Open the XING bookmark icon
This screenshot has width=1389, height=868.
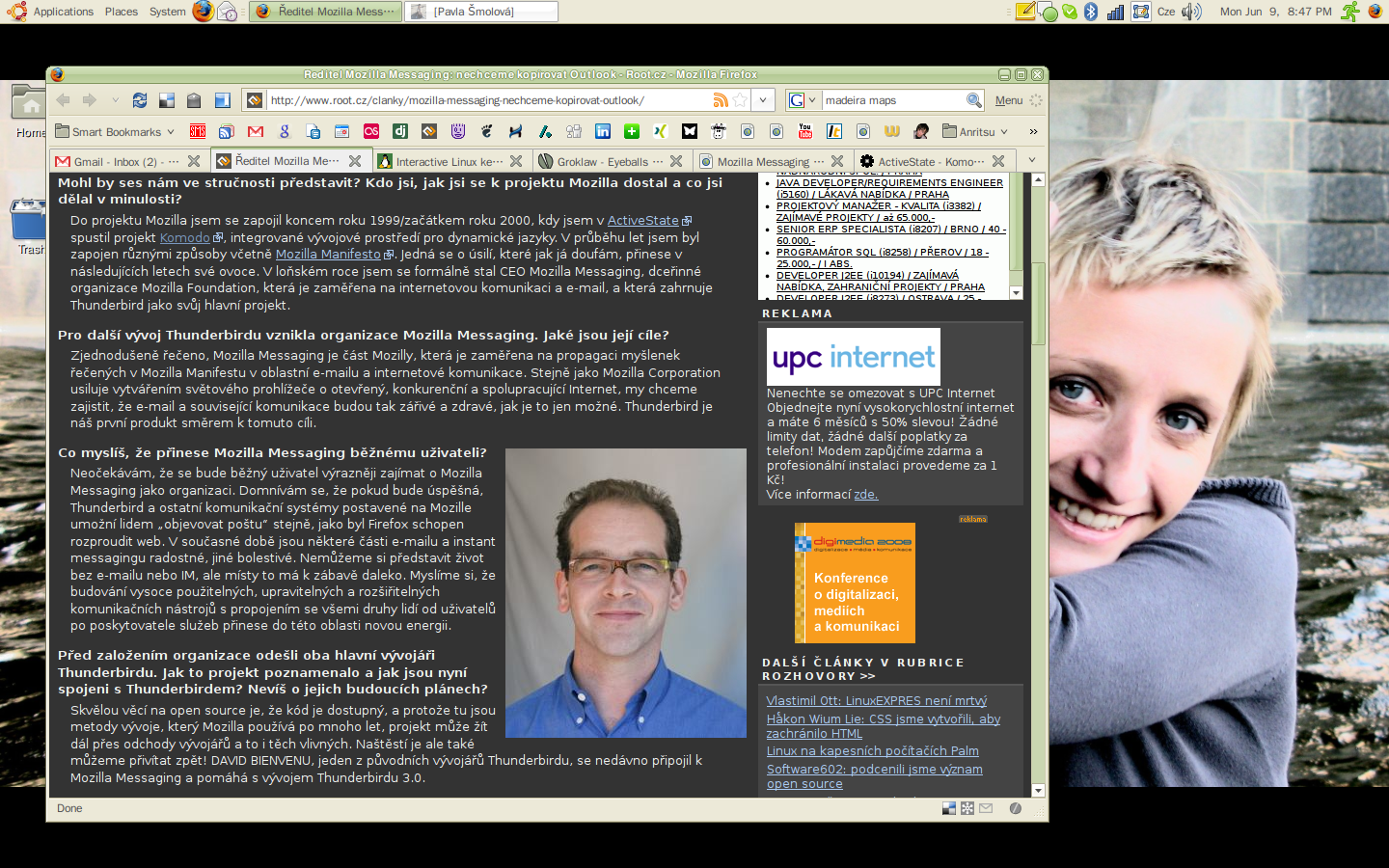[661, 131]
